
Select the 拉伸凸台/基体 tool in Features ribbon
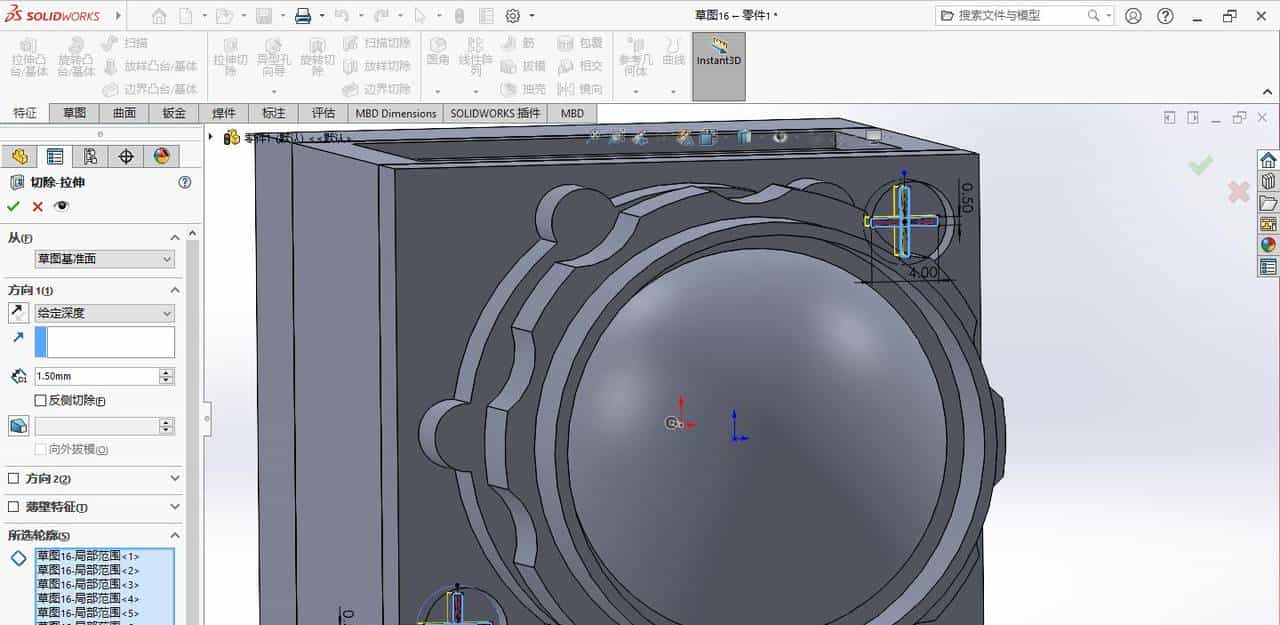[x=28, y=58]
